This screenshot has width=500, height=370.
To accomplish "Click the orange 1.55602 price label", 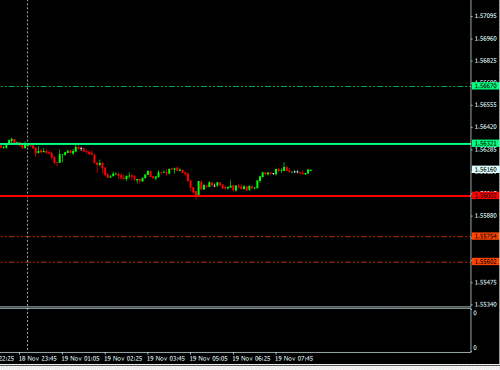I will (x=485, y=262).
